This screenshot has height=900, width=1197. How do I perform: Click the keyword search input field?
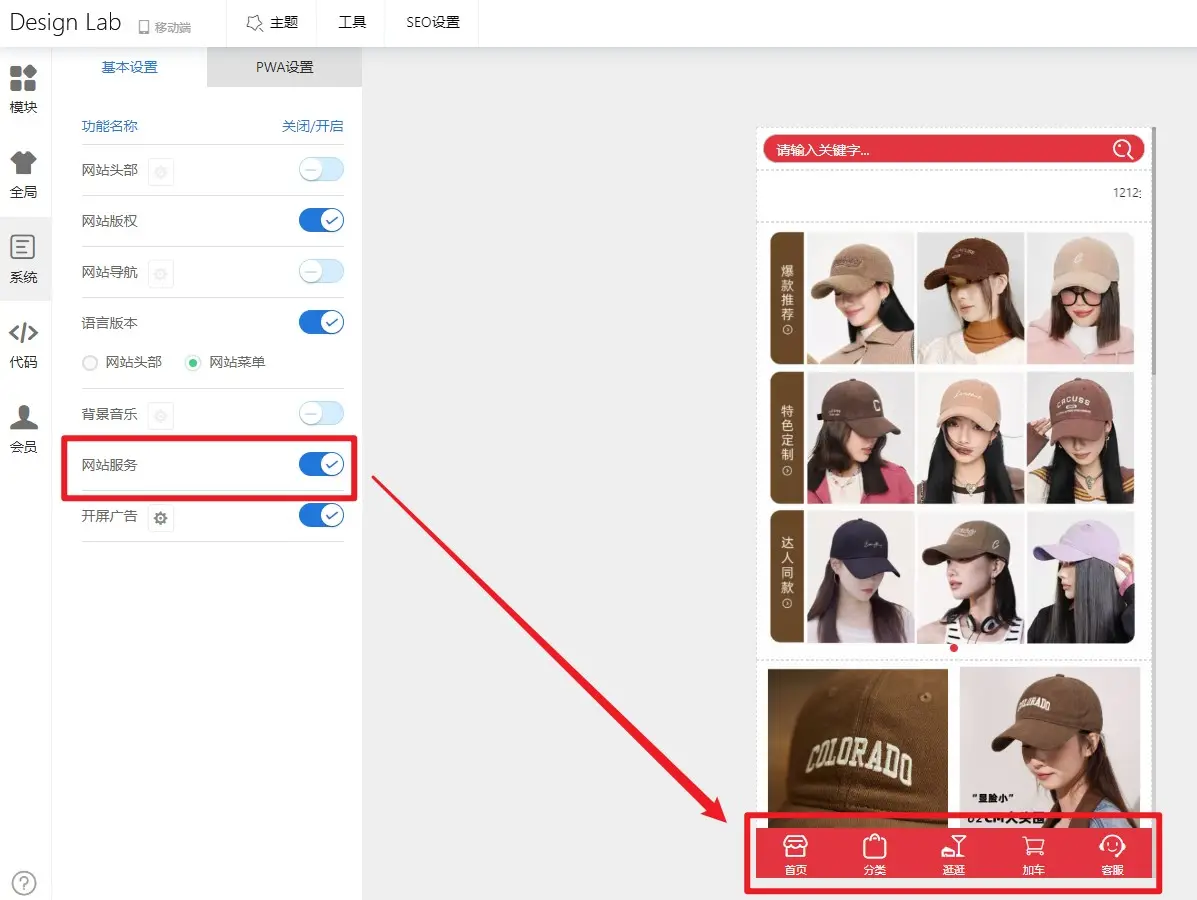[x=930, y=150]
